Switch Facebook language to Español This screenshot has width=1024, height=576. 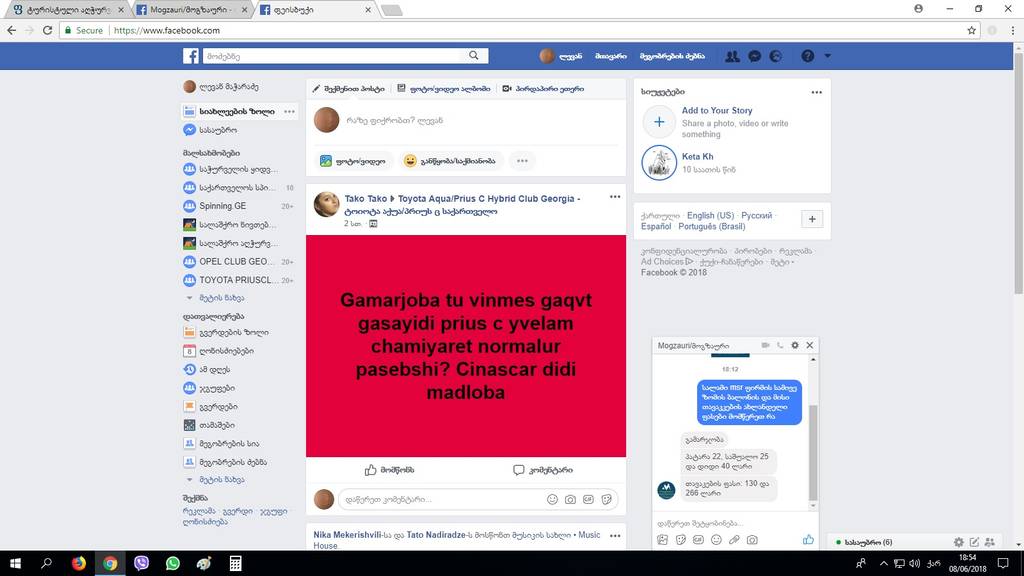[x=658, y=228]
